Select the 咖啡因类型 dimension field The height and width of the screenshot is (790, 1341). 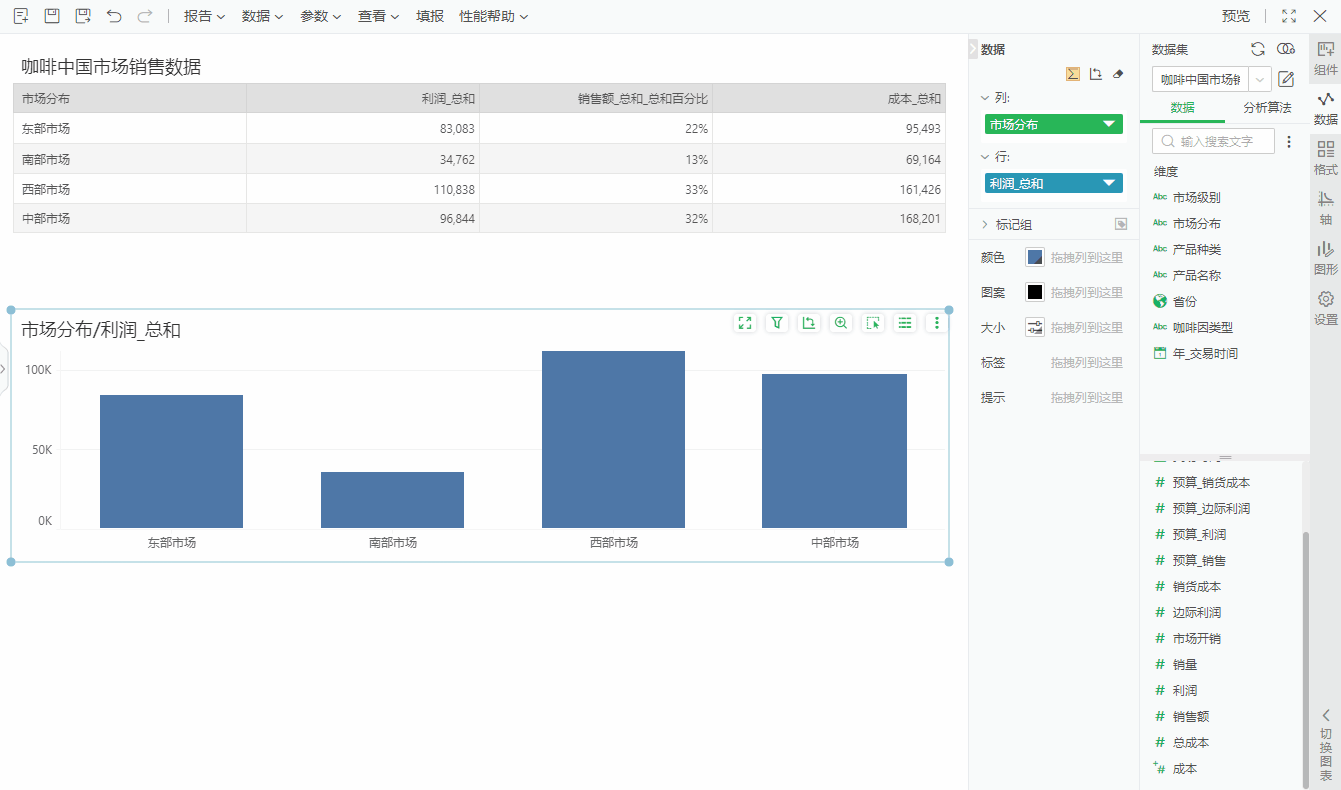[1202, 327]
